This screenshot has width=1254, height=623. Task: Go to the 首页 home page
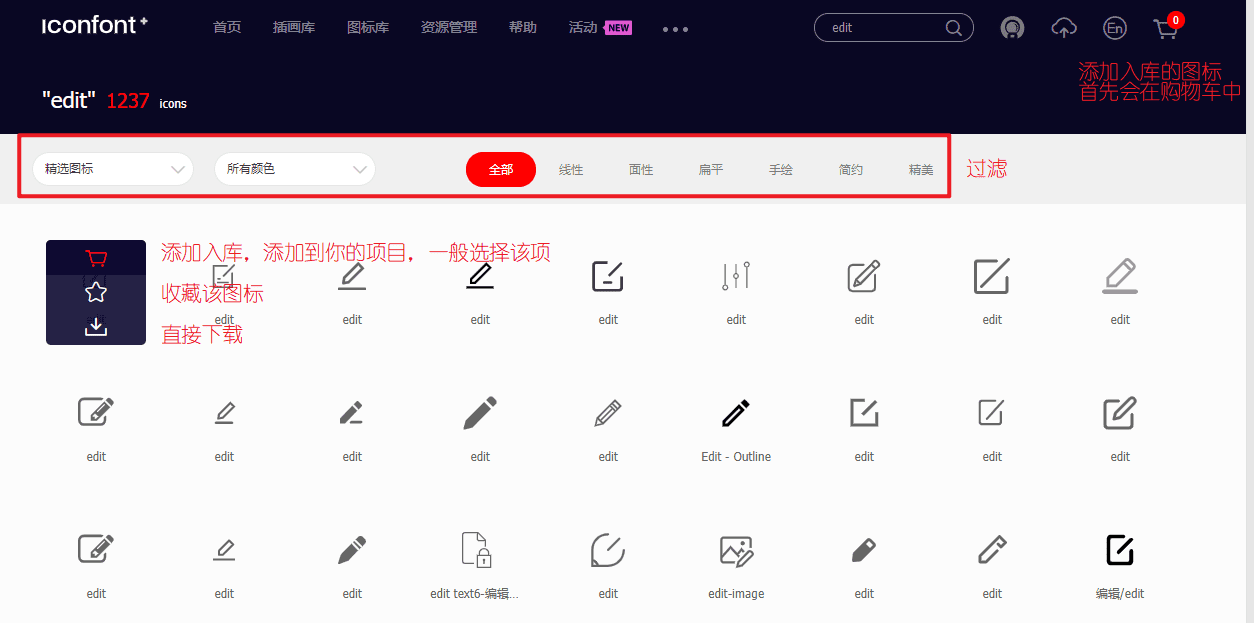[227, 28]
